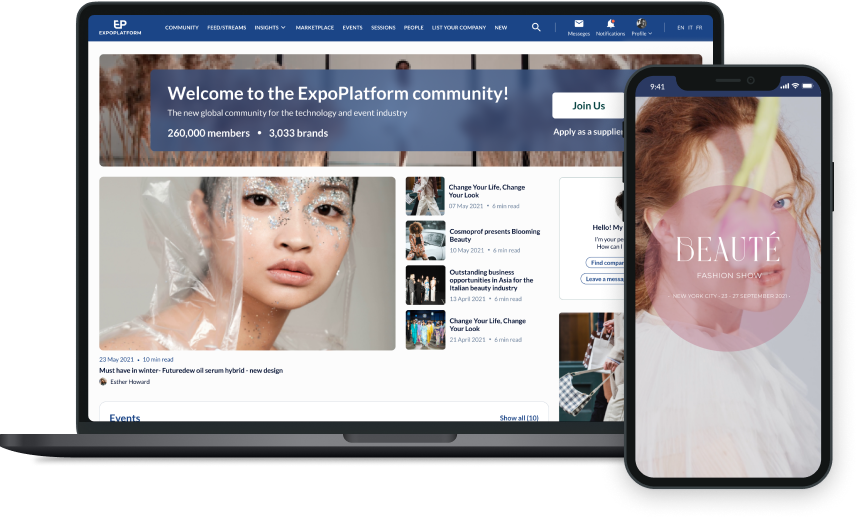Image resolution: width=861 pixels, height=521 pixels.
Task: Open the Sessions menu item
Action: pos(383,27)
